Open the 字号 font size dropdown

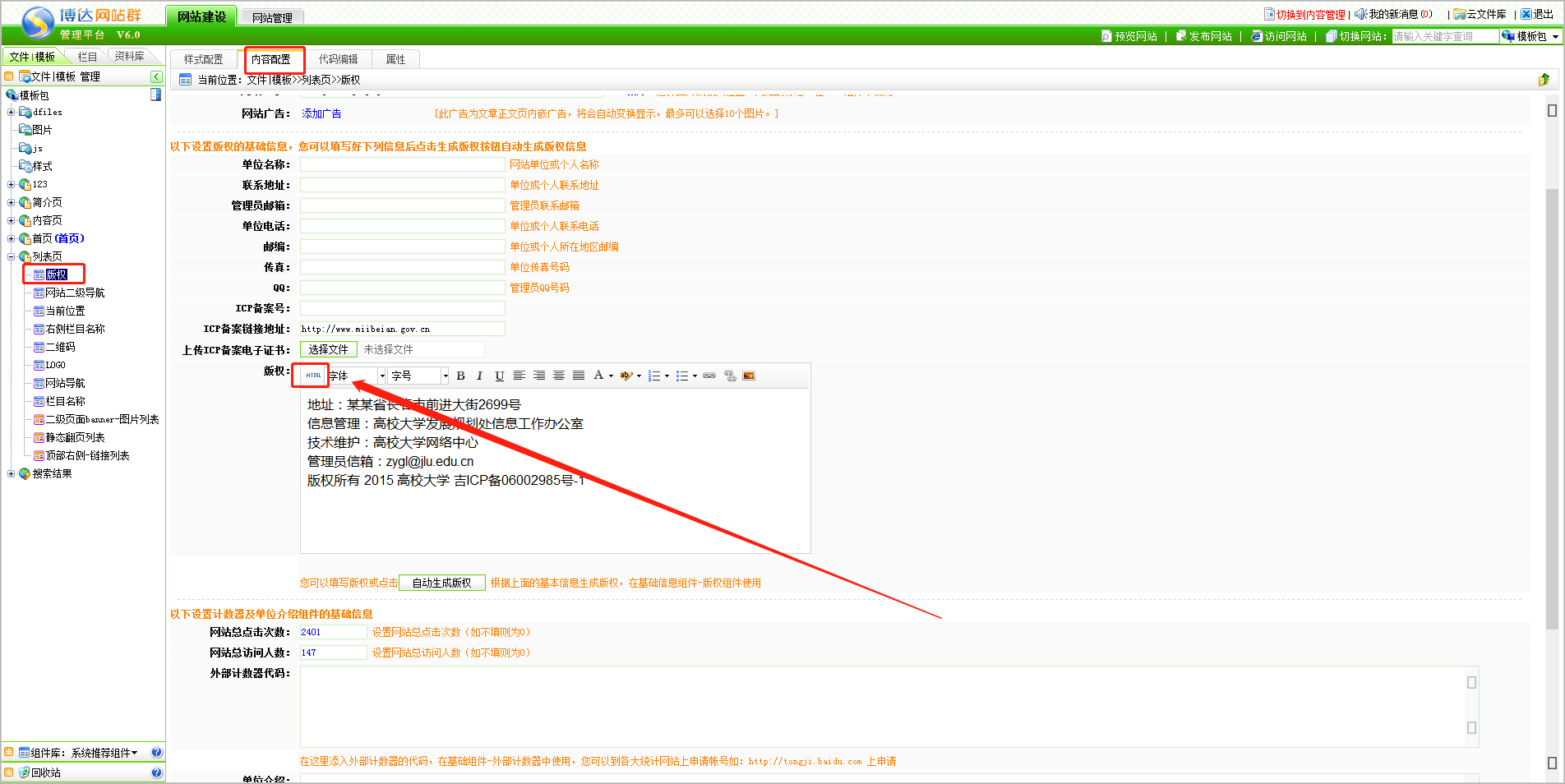click(445, 376)
